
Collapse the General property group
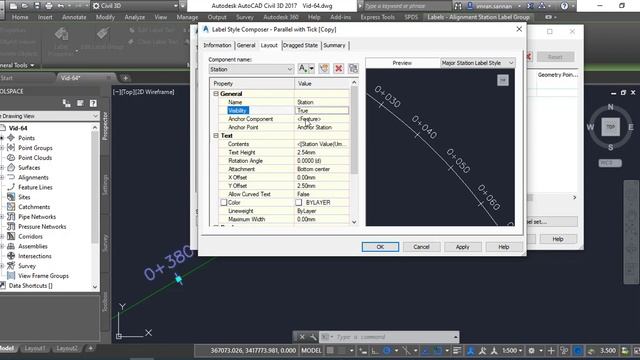click(x=216, y=93)
